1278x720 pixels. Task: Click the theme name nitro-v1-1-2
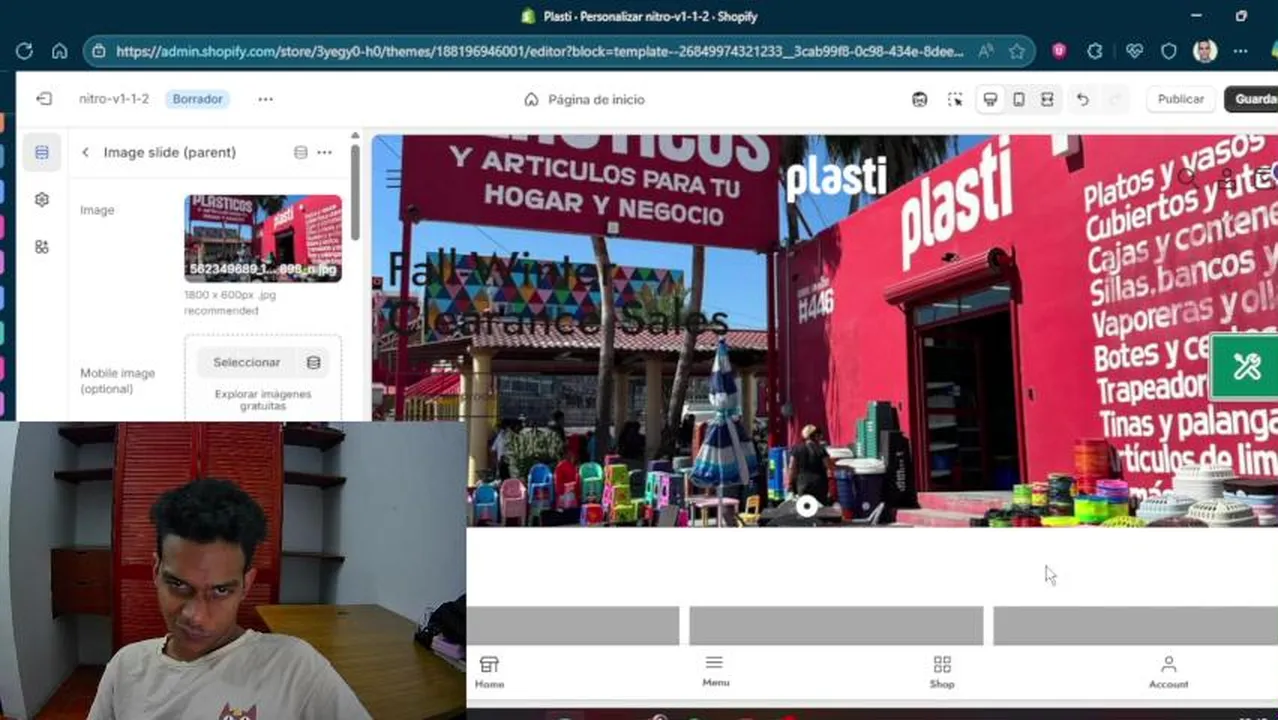(114, 99)
